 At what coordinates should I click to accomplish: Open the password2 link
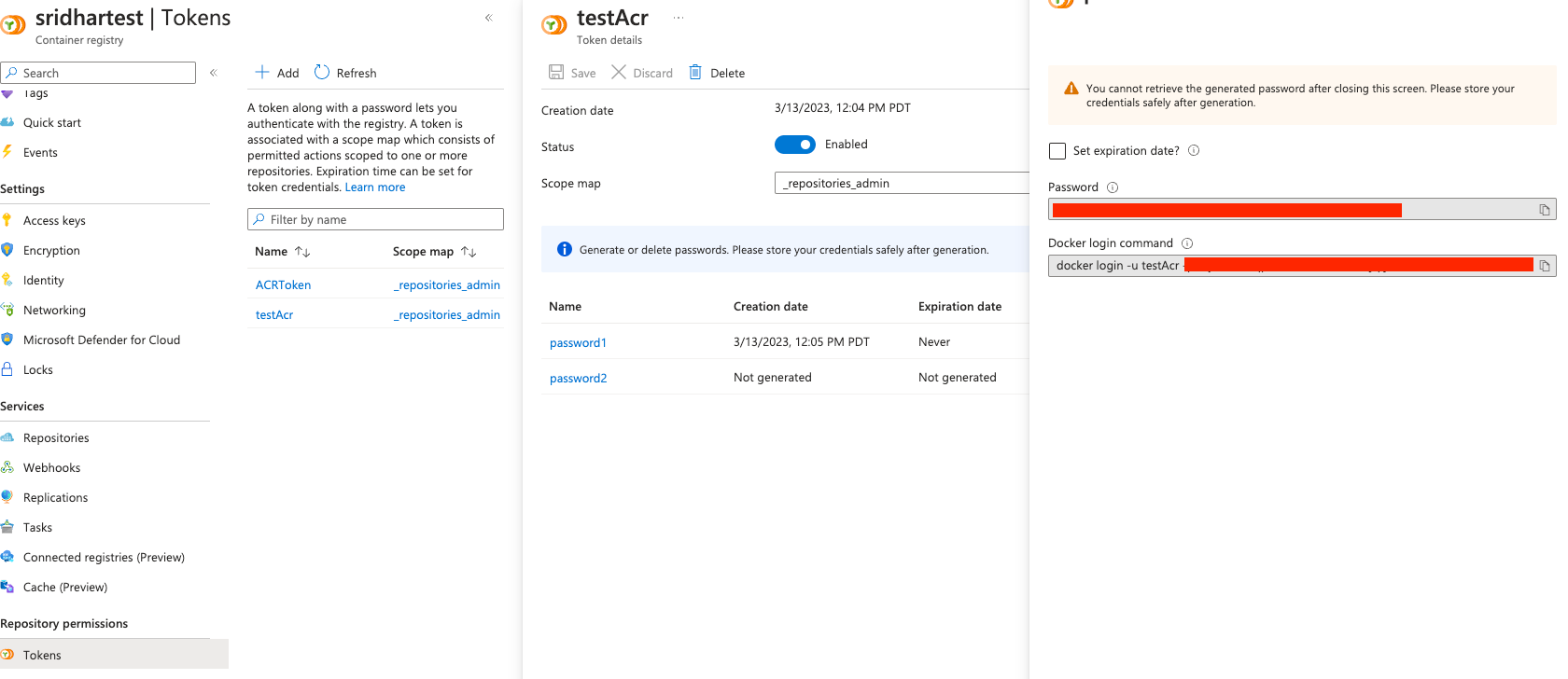[578, 379]
